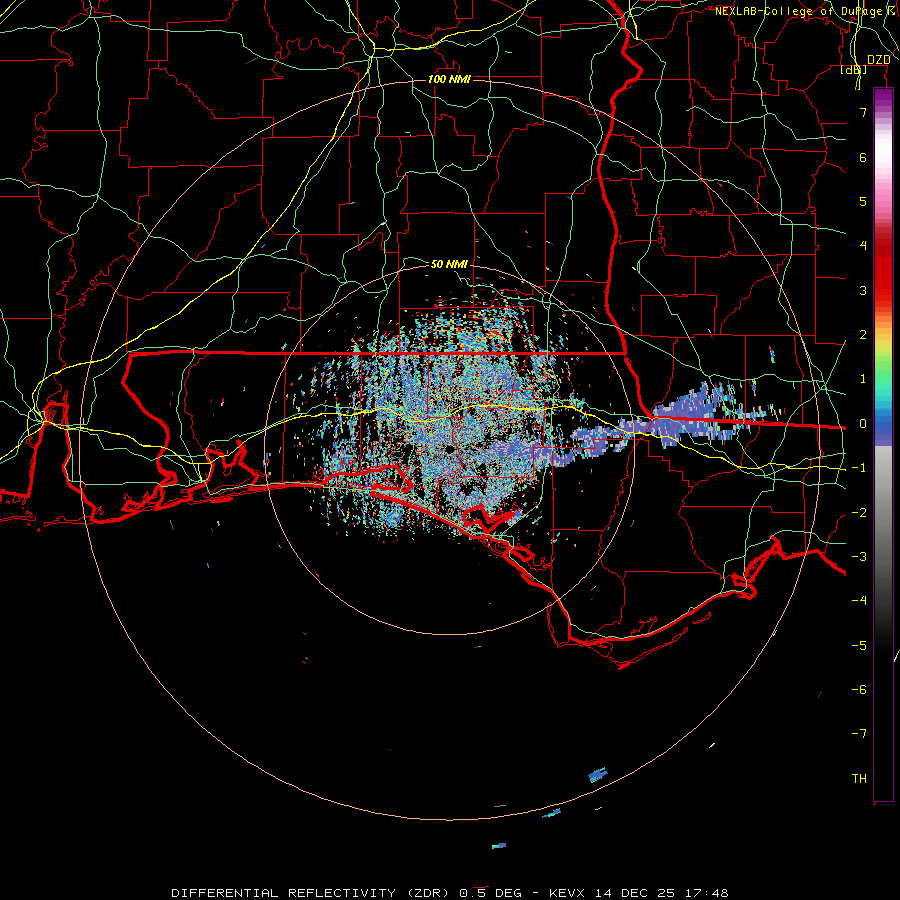Click the [dB] units label
The height and width of the screenshot is (900, 900).
point(854,69)
